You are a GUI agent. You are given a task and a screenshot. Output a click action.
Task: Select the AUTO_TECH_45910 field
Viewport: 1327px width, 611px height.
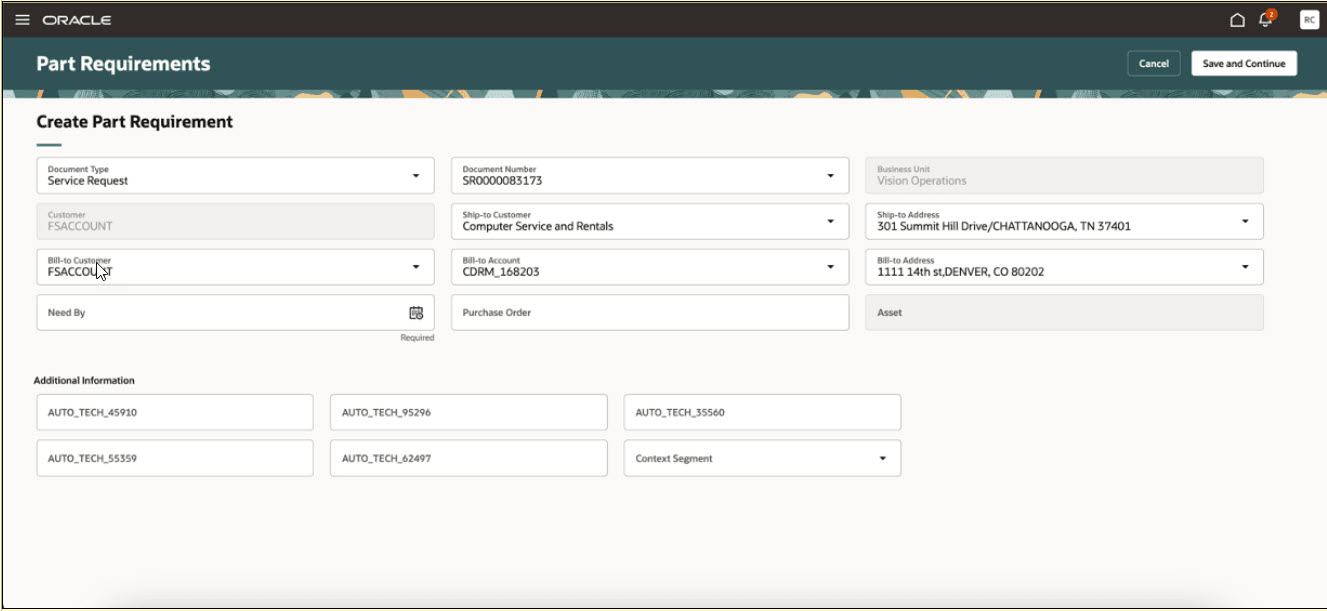(174, 411)
